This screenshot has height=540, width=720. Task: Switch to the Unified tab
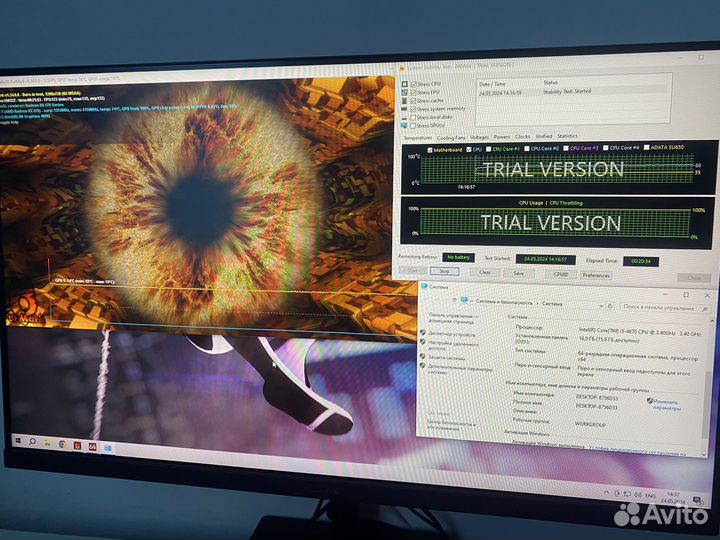click(544, 136)
